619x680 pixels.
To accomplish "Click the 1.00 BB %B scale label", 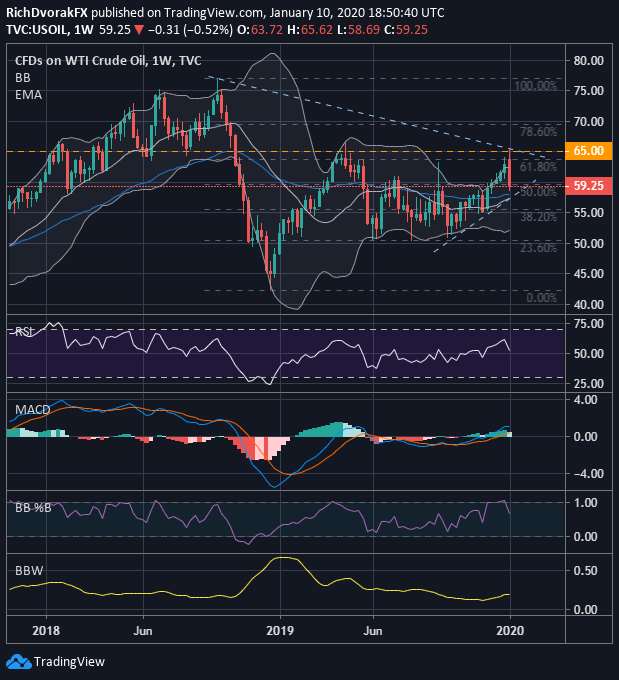I will click(x=586, y=503).
